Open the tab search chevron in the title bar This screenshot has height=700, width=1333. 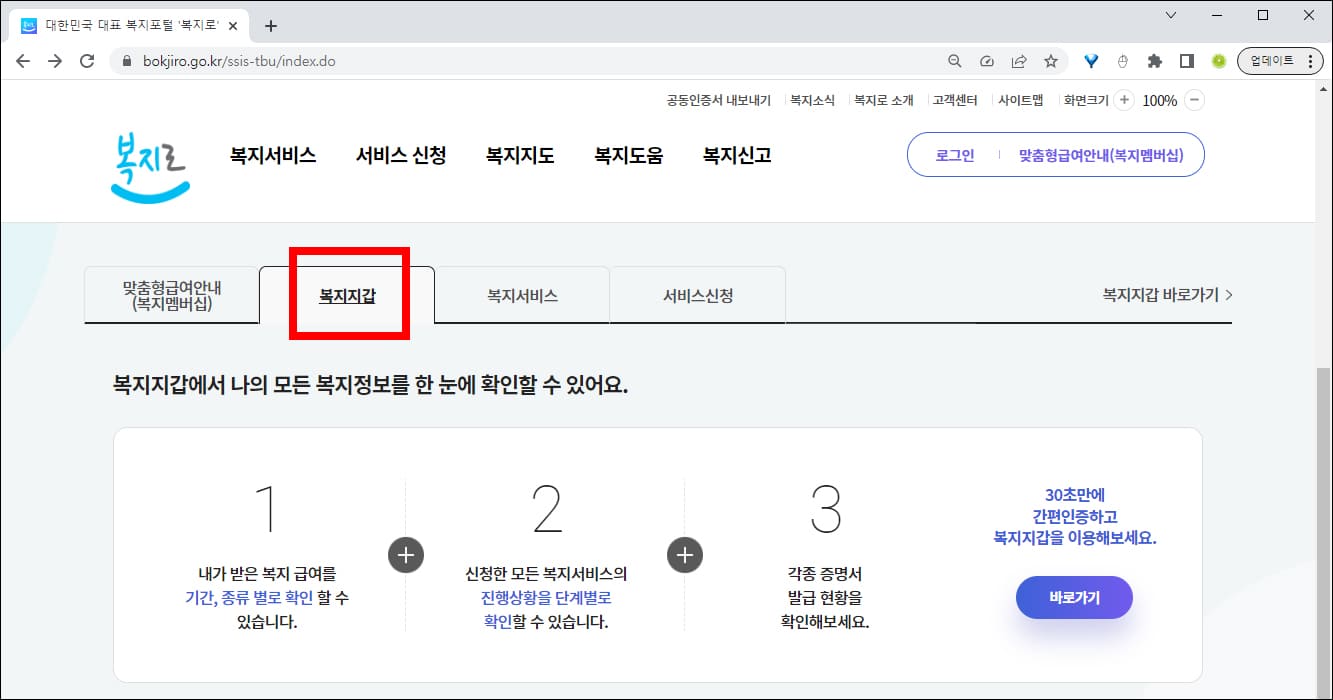click(1172, 15)
